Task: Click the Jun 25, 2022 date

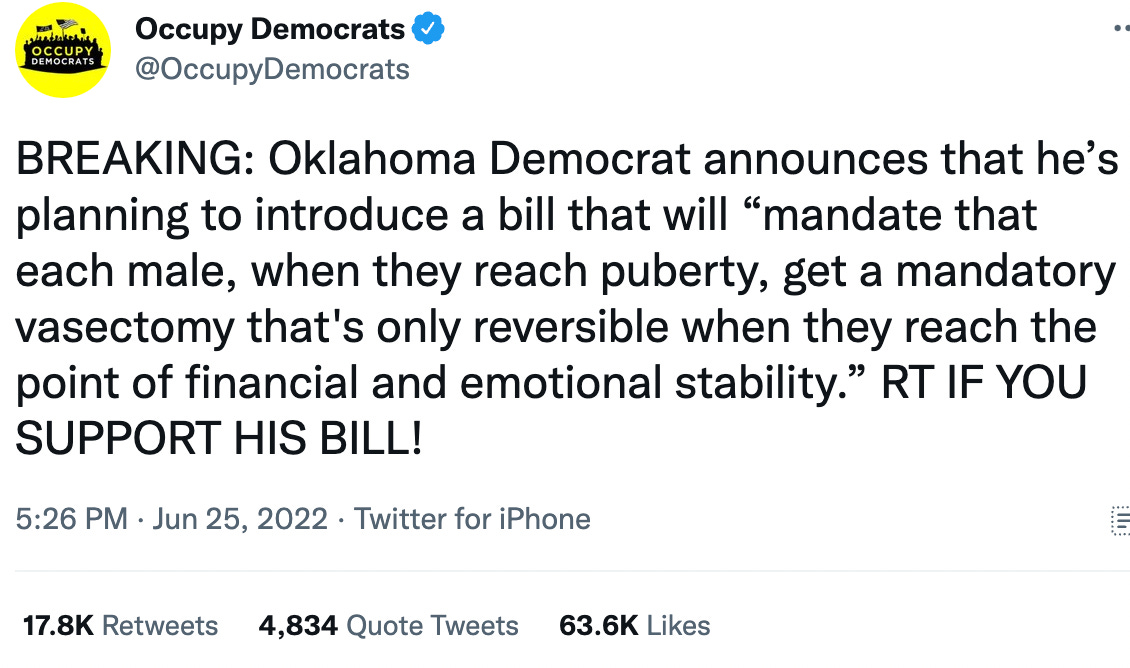Action: click(x=240, y=520)
